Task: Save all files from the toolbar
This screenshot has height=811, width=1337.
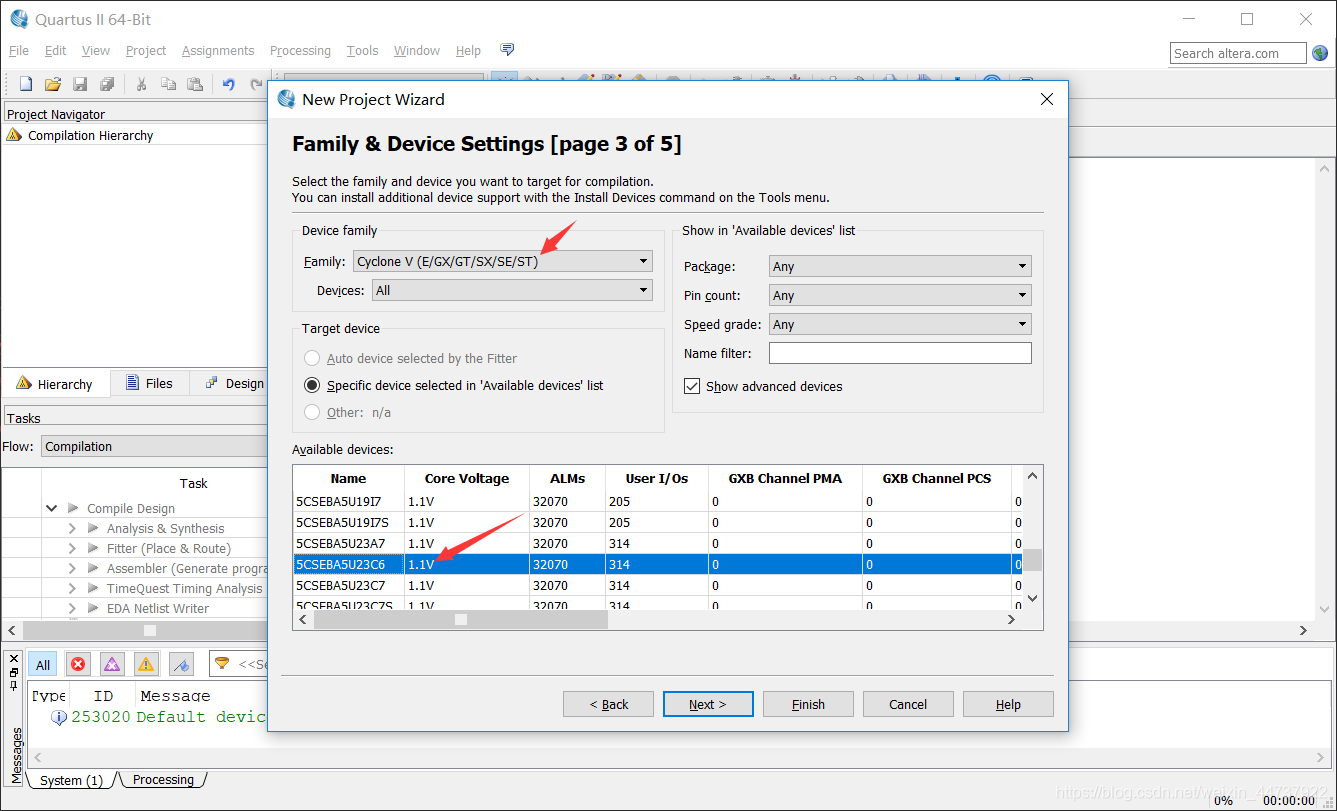Action: [107, 85]
